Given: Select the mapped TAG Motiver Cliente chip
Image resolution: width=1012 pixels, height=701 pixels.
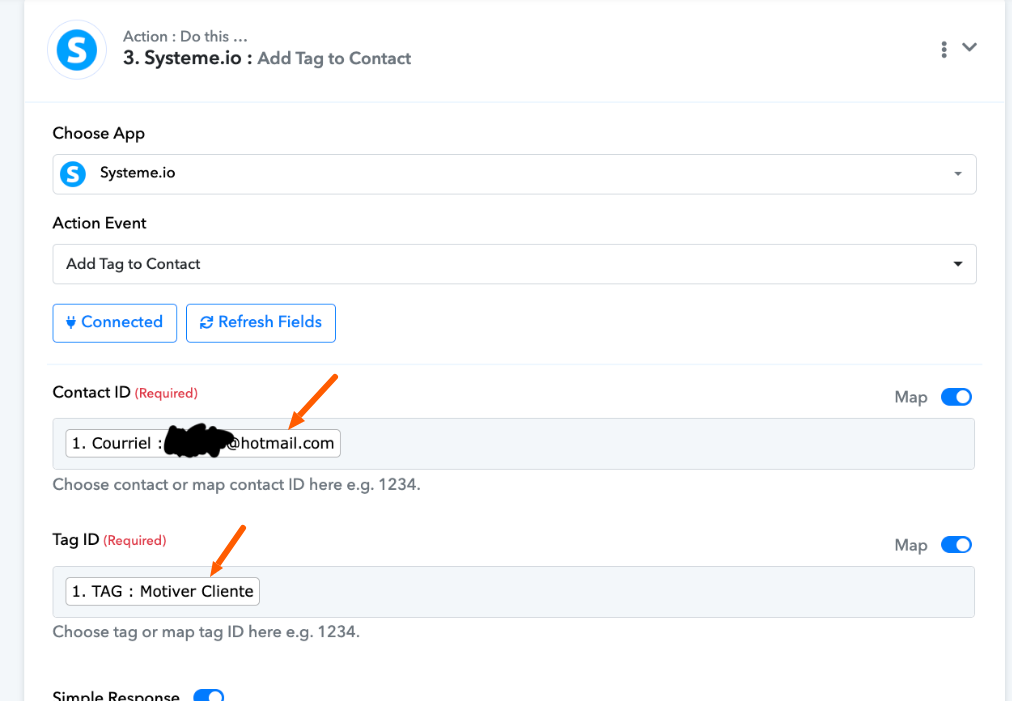Looking at the screenshot, I should pyautogui.click(x=163, y=591).
